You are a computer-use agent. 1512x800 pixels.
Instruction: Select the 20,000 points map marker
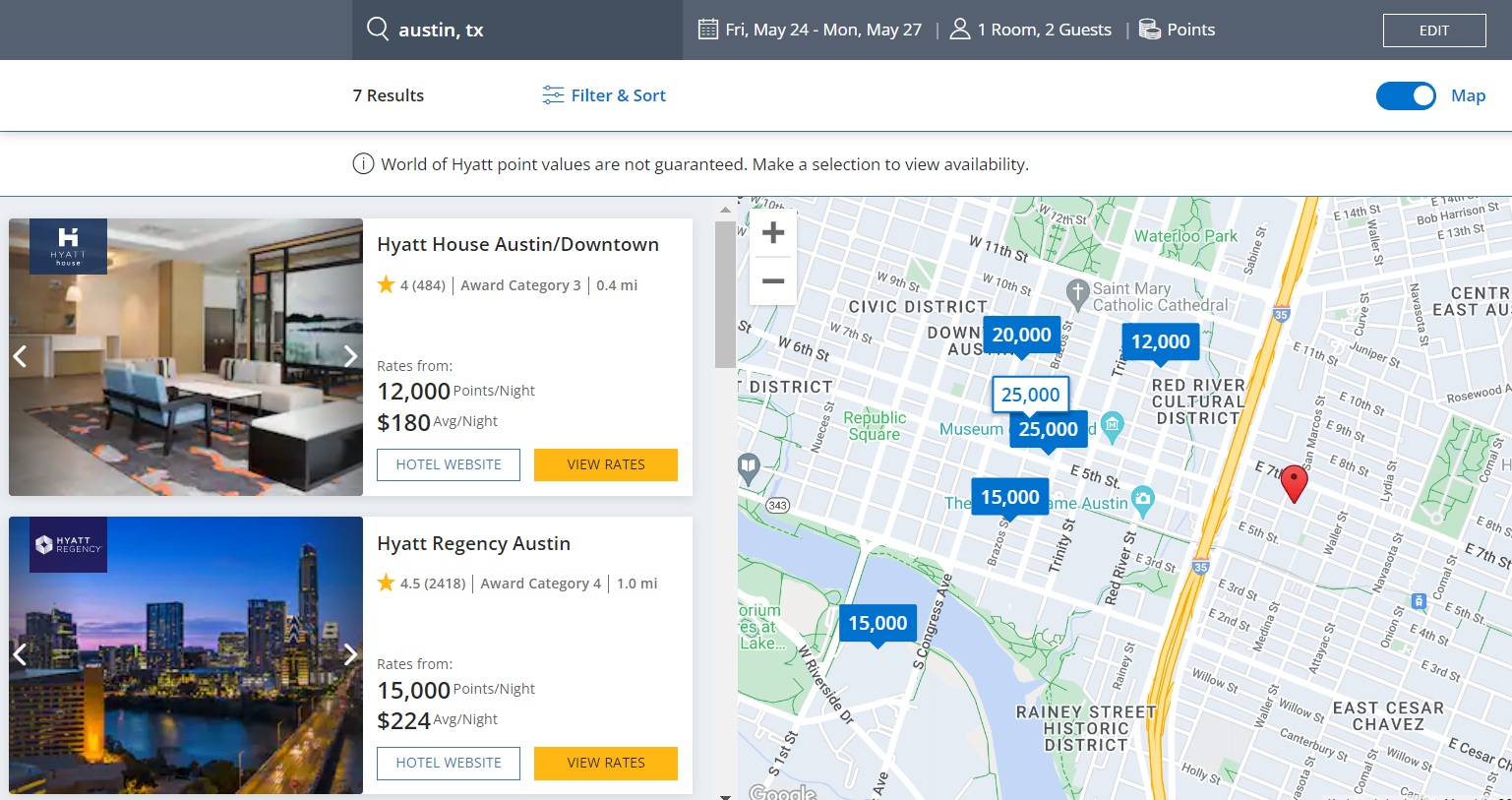click(x=1021, y=336)
